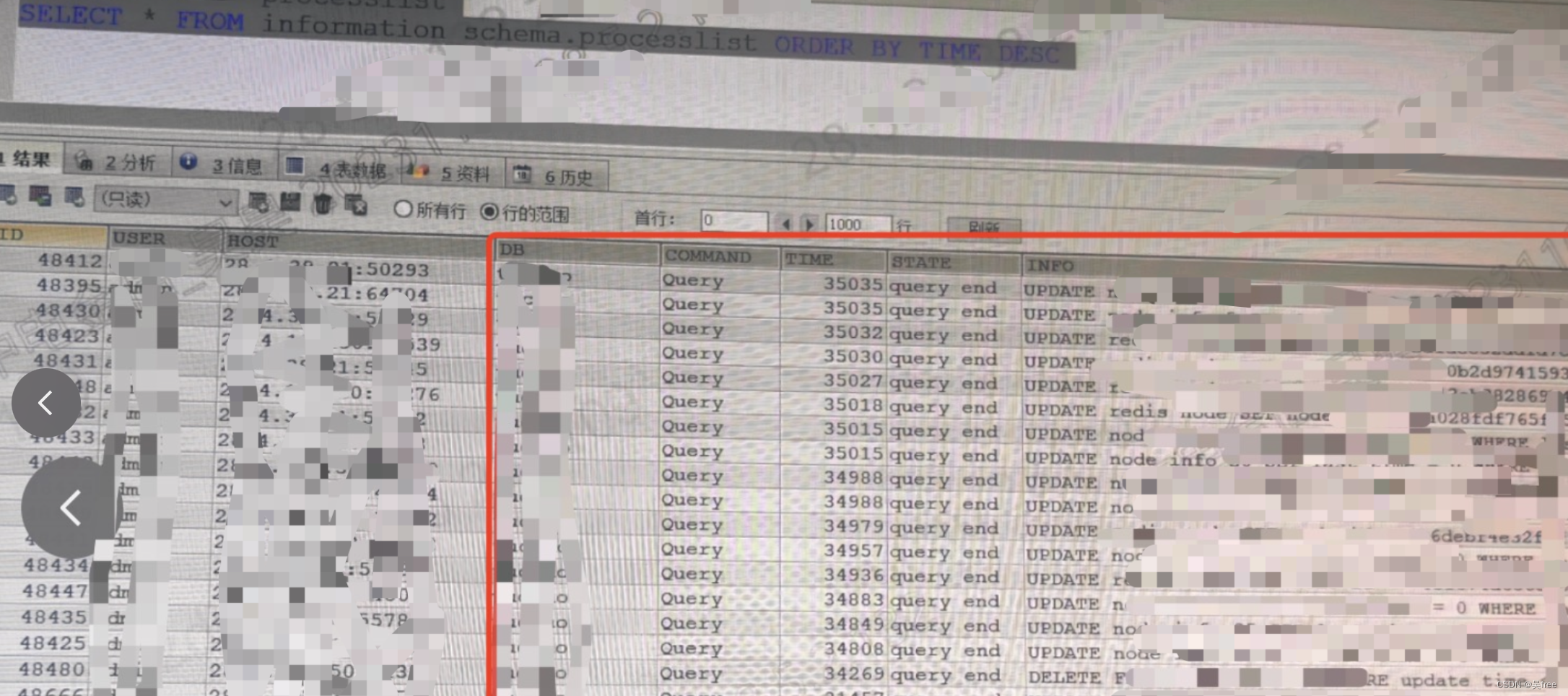The height and width of the screenshot is (696, 1568).
Task: Click the TIME column header
Action: tap(833, 259)
